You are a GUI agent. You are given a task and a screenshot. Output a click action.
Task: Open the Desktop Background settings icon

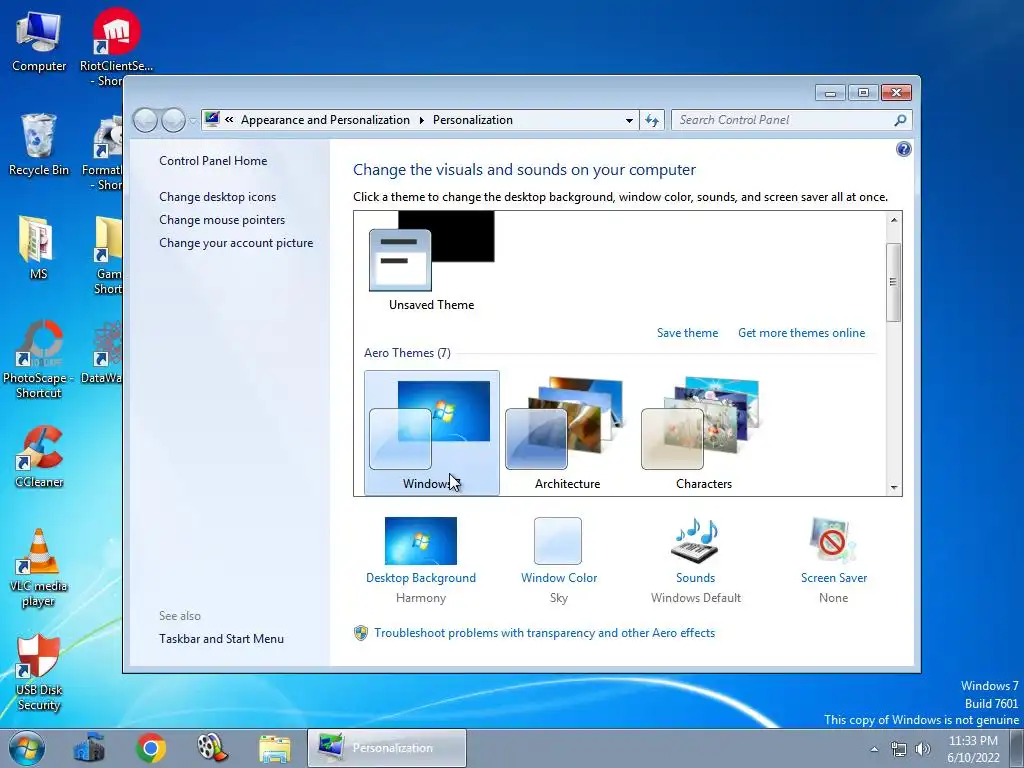421,541
